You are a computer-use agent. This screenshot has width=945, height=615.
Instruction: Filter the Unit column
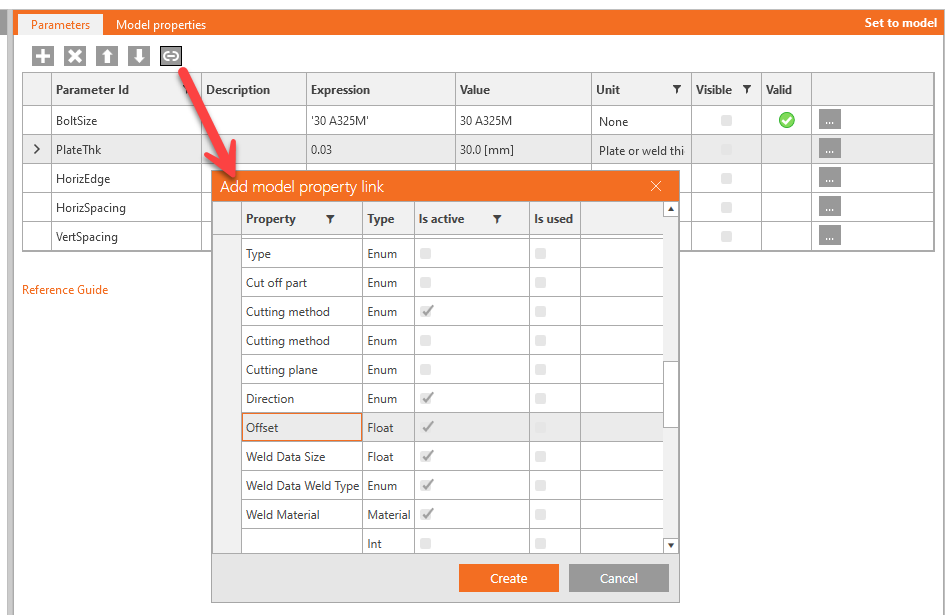677,89
